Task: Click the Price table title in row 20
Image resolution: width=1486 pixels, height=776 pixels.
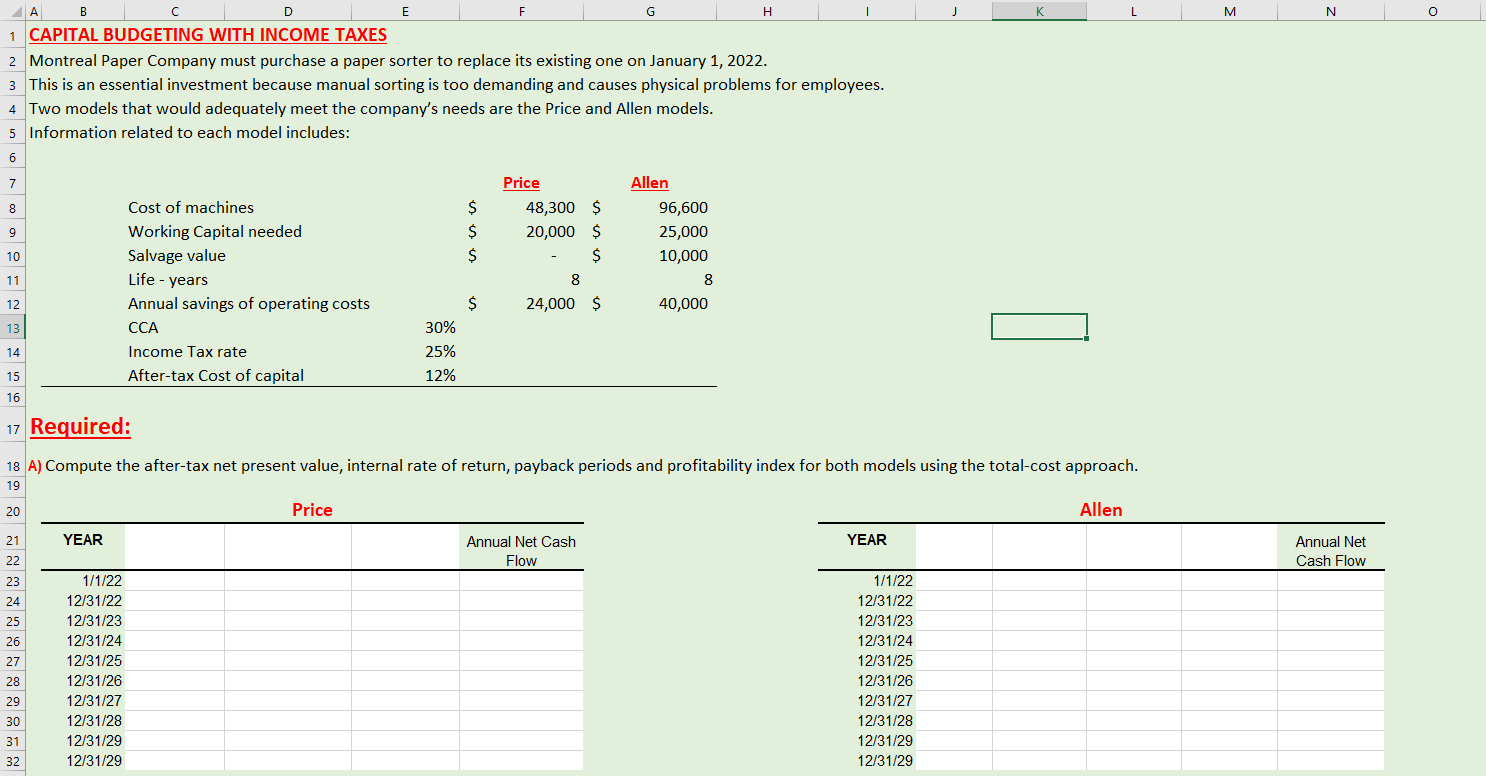Action: tap(312, 510)
